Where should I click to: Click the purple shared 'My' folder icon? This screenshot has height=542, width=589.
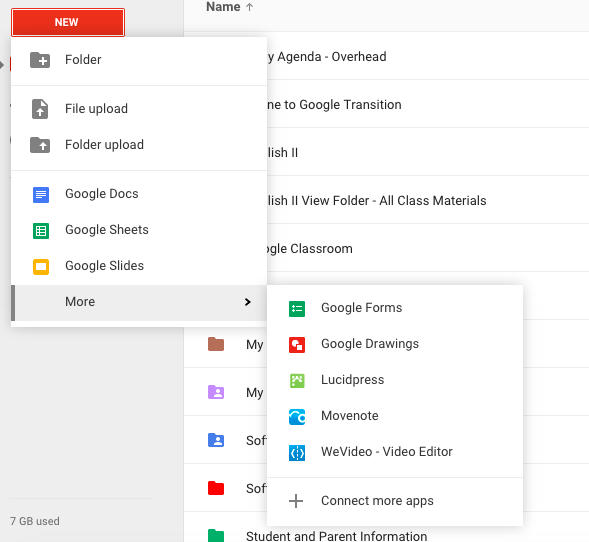pos(216,392)
